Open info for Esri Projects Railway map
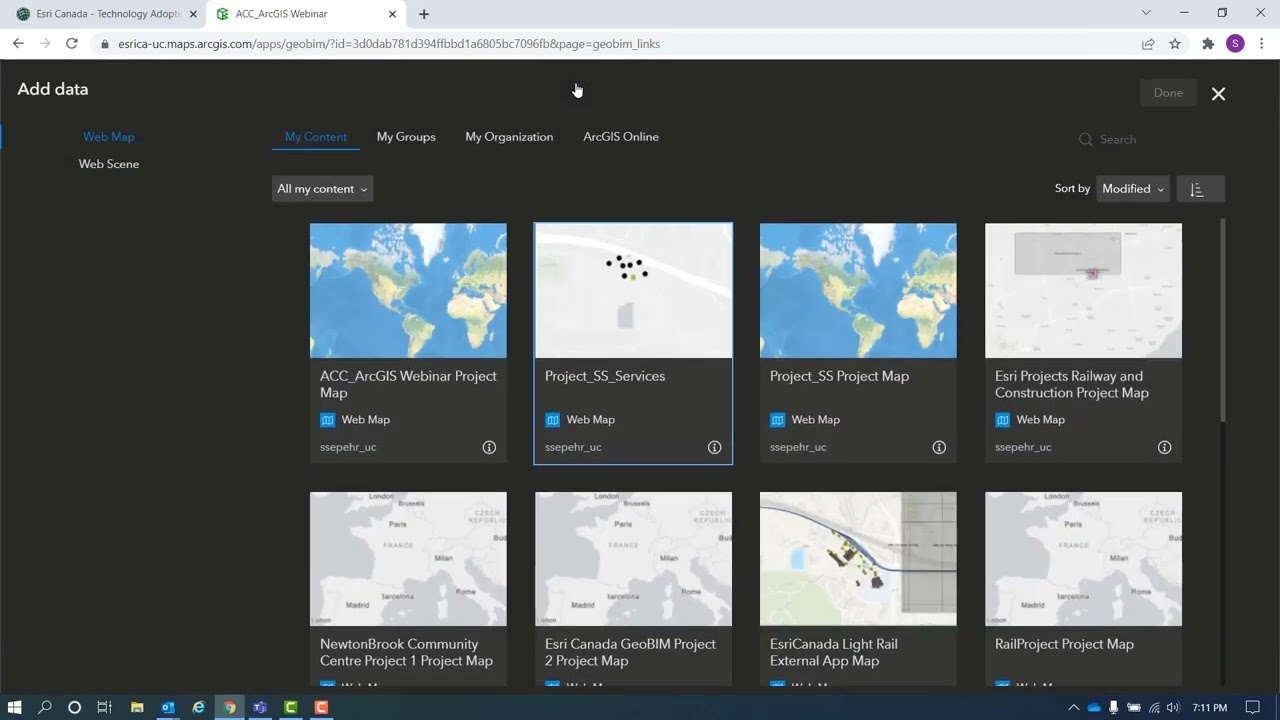1280x720 pixels. tap(1164, 448)
